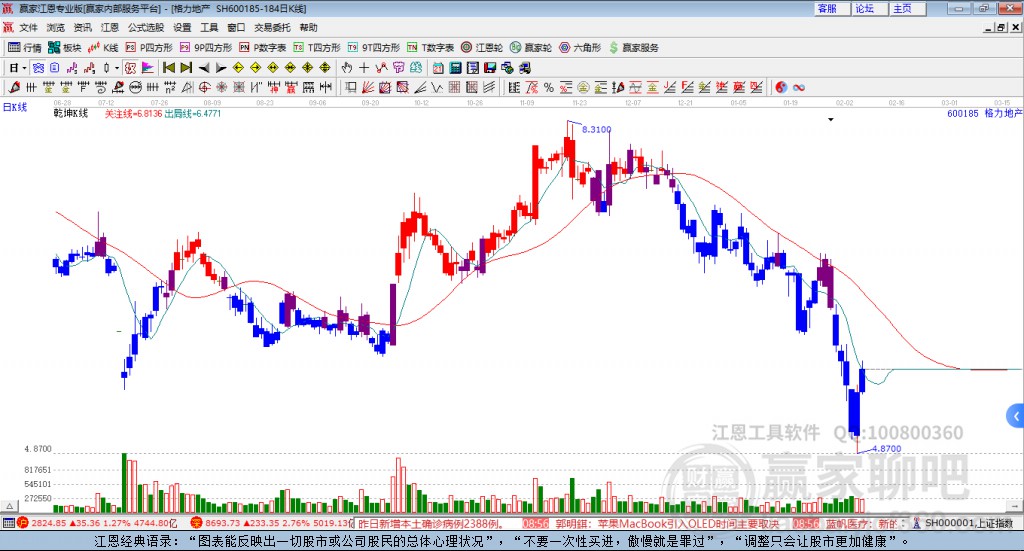Screen dimensions: 1024x551
Task: Open the 9T四方形 tool
Action: (x=374, y=48)
